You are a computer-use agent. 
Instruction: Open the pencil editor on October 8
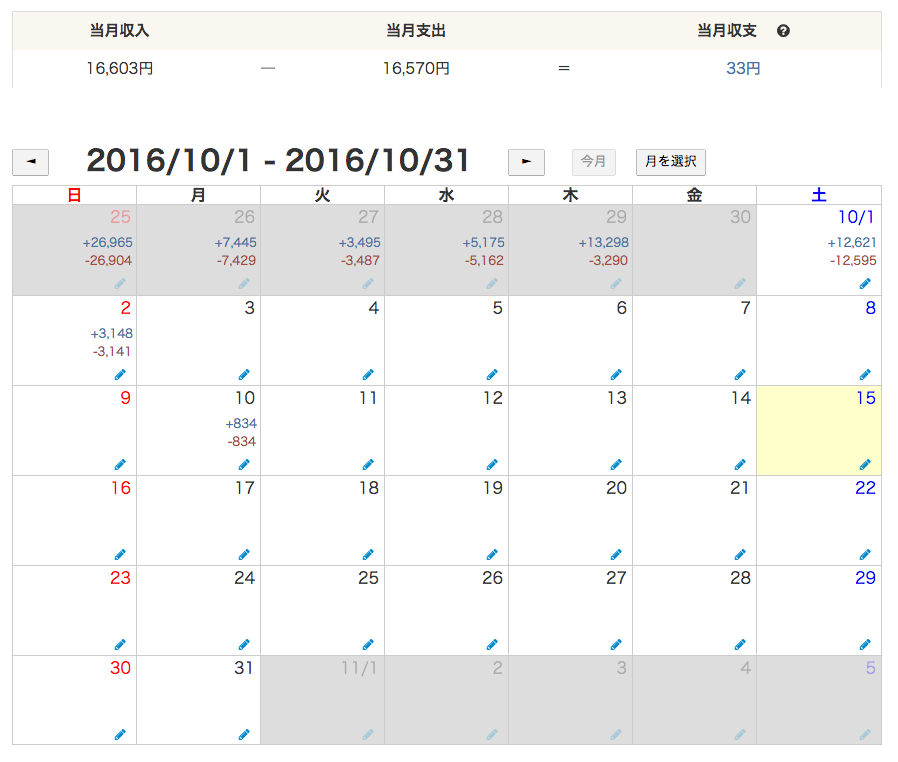[x=864, y=373]
